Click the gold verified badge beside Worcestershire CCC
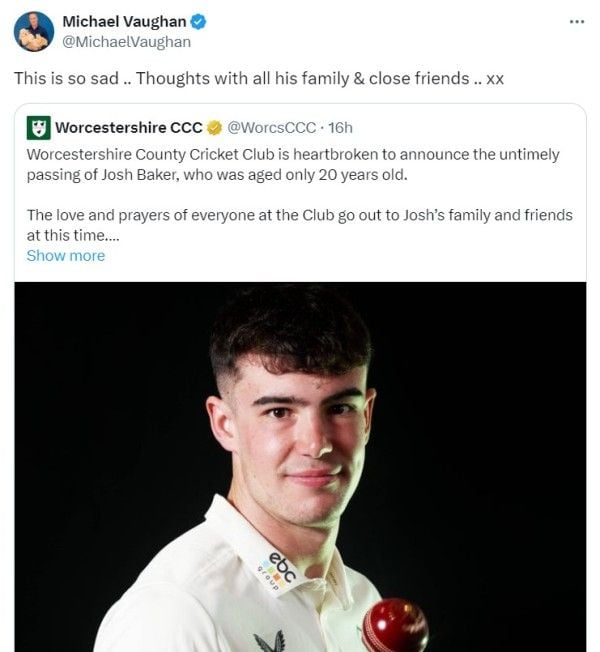Screen dimensions: 600x652 (214, 127)
